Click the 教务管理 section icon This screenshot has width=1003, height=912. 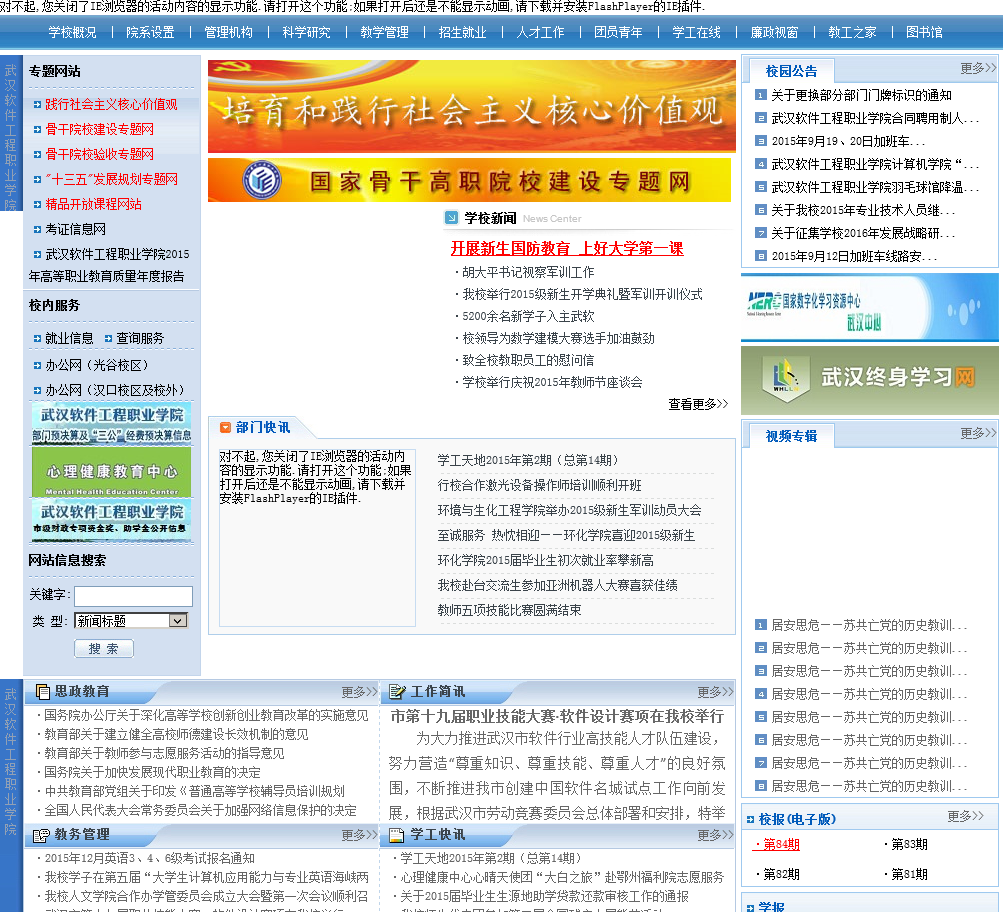(x=42, y=835)
